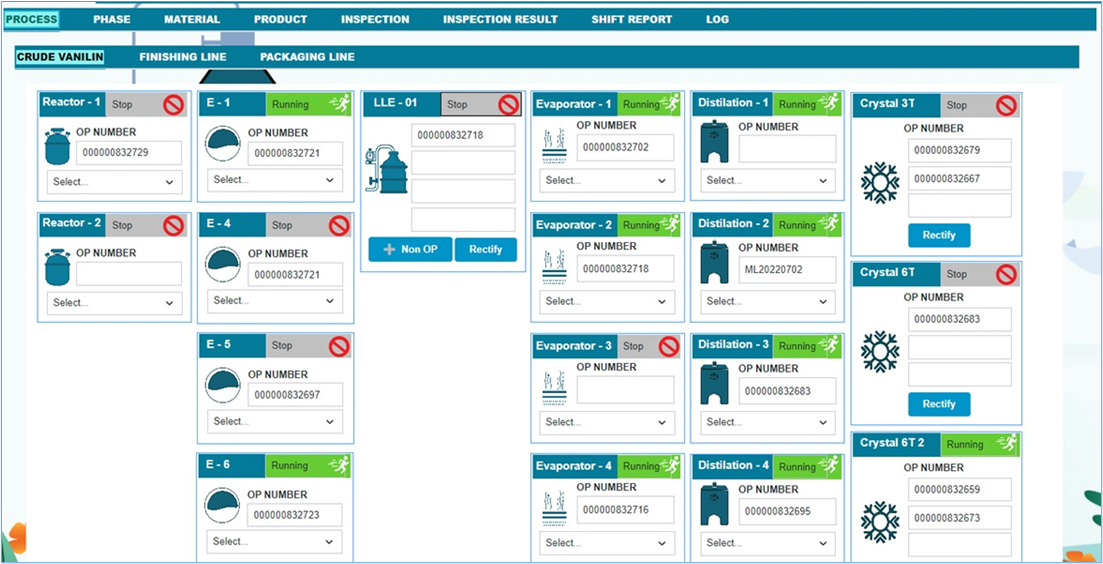Click the Evaporator - 3 steam icon
This screenshot has width=1103, height=564.
(555, 388)
